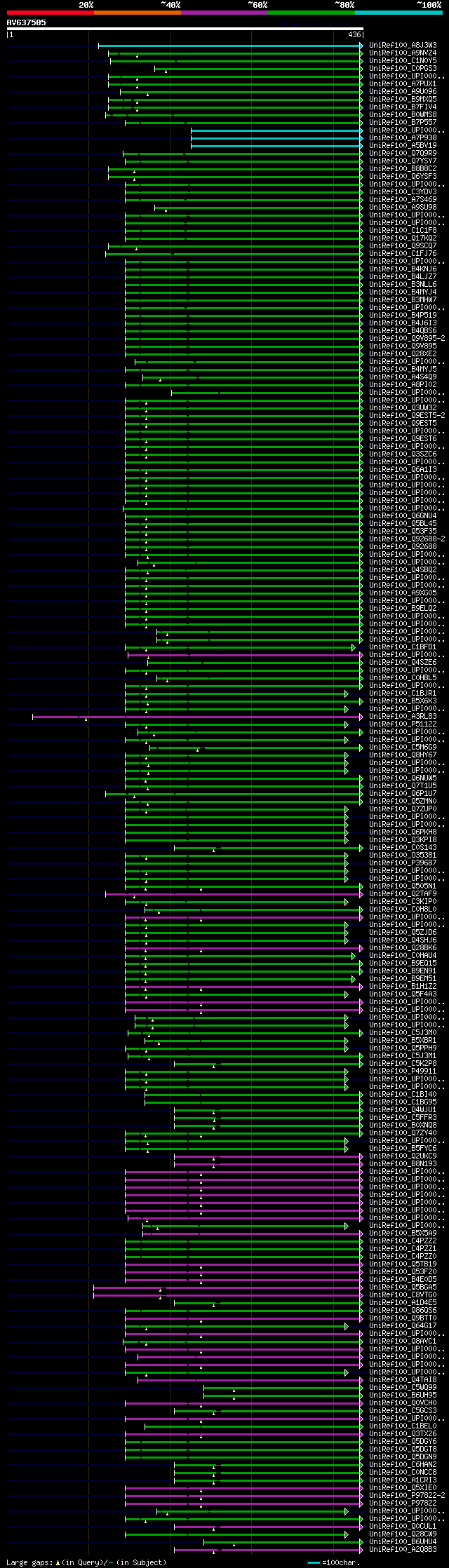Click label UniRef100_A9SU98
This screenshot has height=1568, width=449.
[403, 208]
